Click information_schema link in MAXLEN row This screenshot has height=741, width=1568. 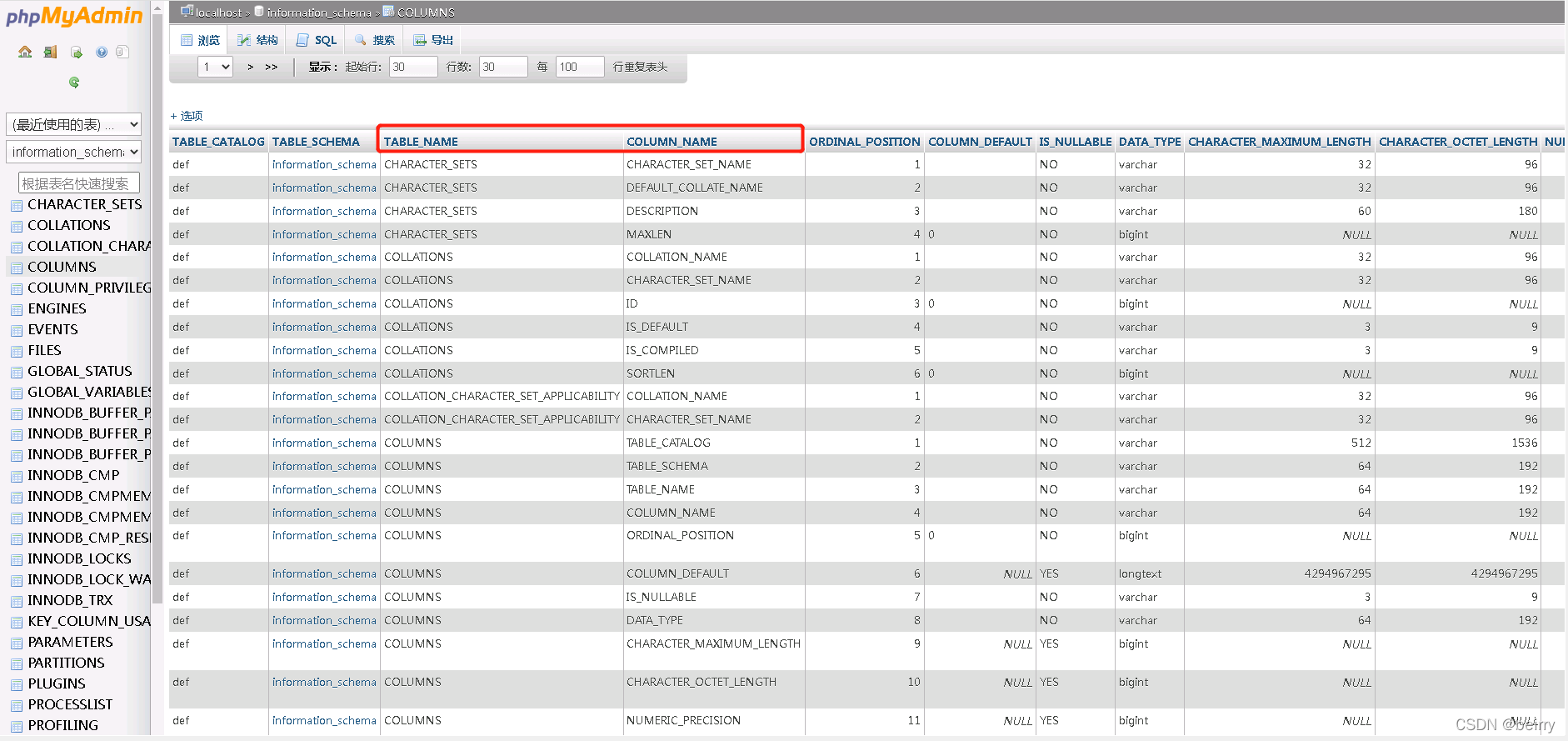tap(324, 234)
